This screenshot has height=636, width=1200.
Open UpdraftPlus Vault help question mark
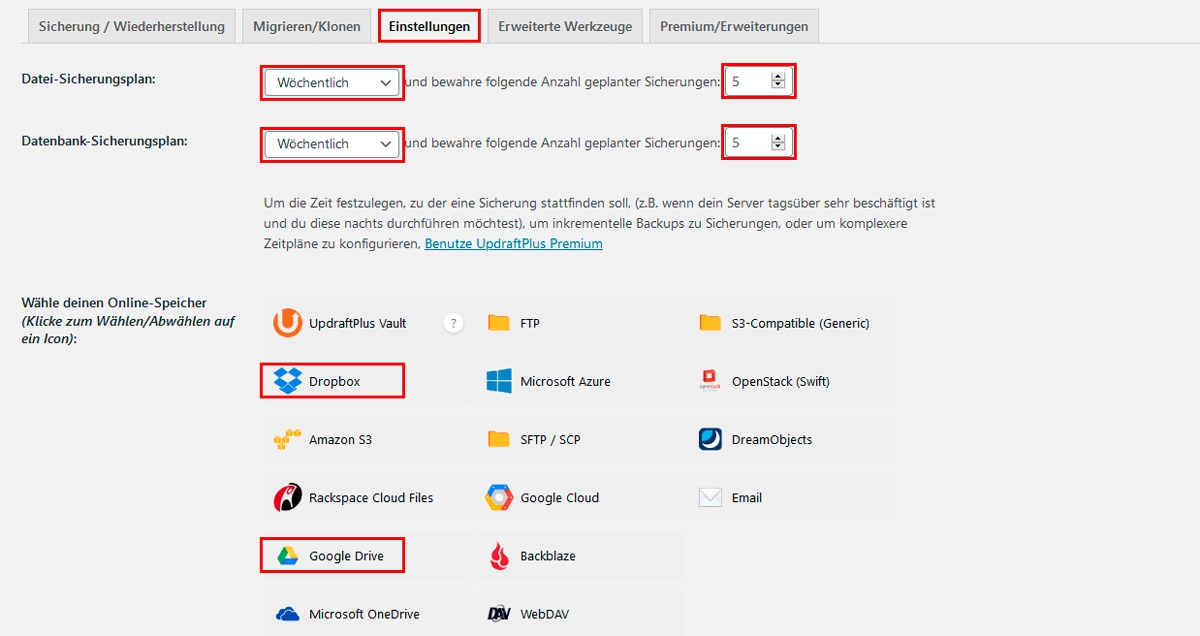454,323
